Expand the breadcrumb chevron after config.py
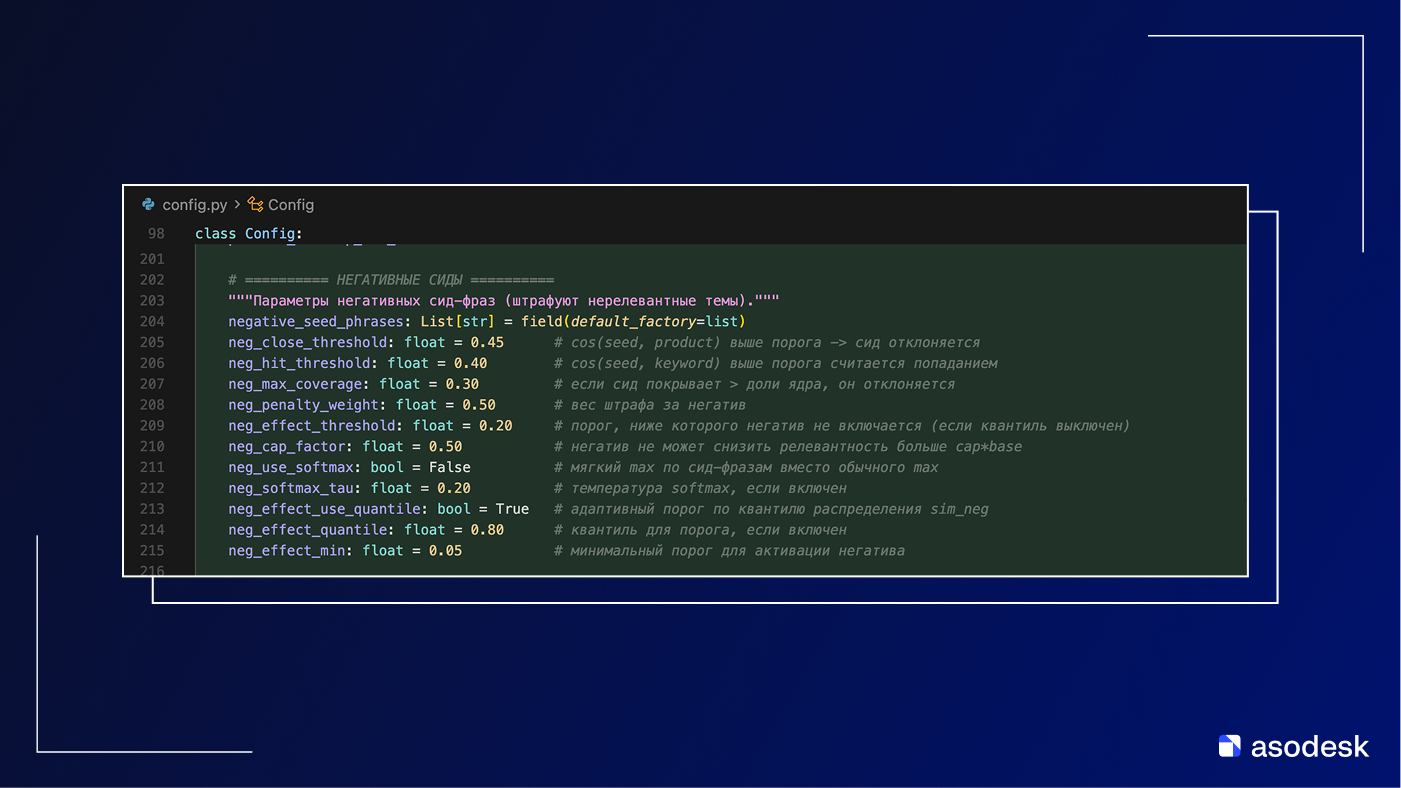This screenshot has height=788, width=1401. click(237, 205)
